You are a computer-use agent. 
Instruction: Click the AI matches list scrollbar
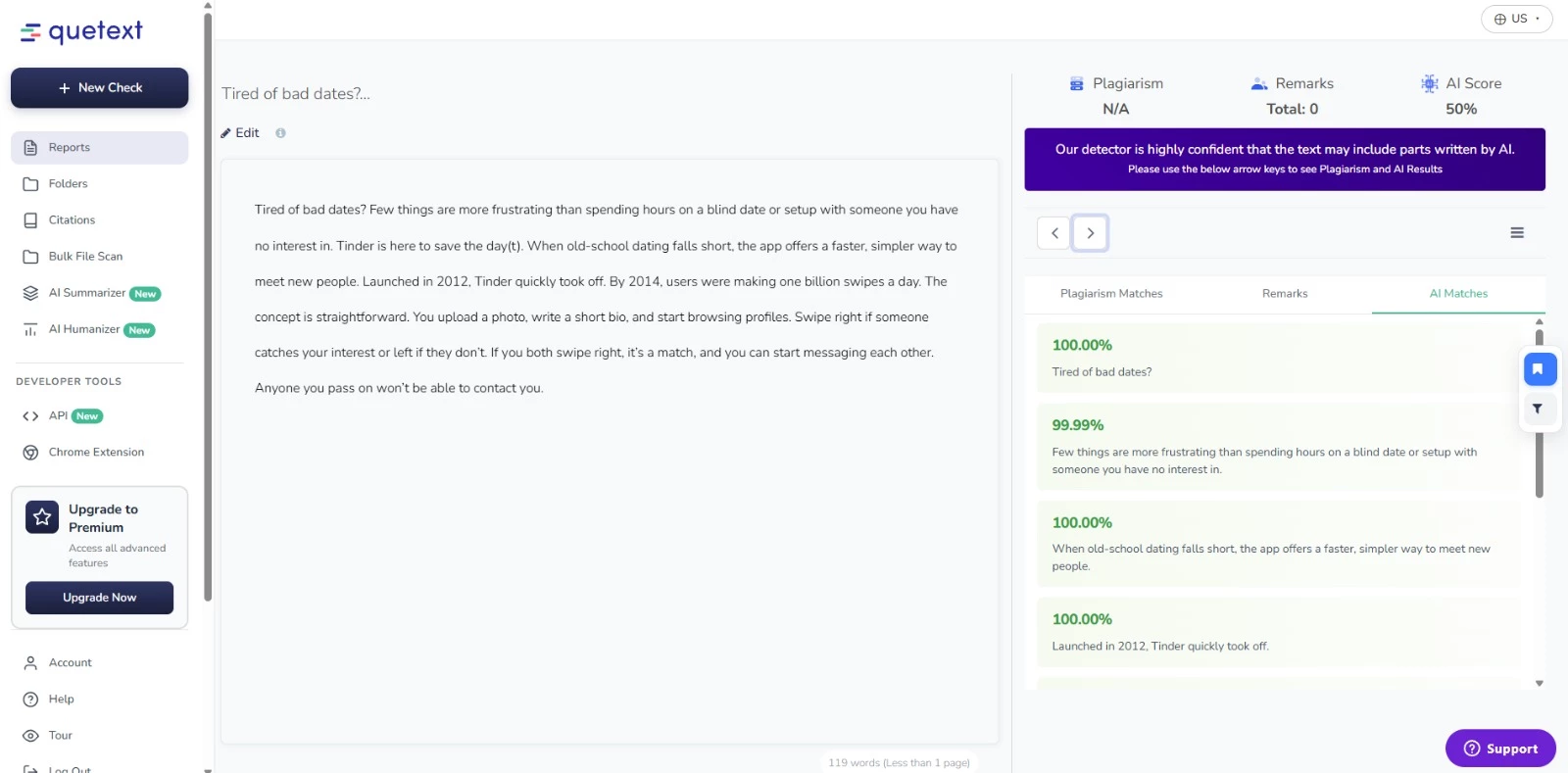coord(1540,413)
